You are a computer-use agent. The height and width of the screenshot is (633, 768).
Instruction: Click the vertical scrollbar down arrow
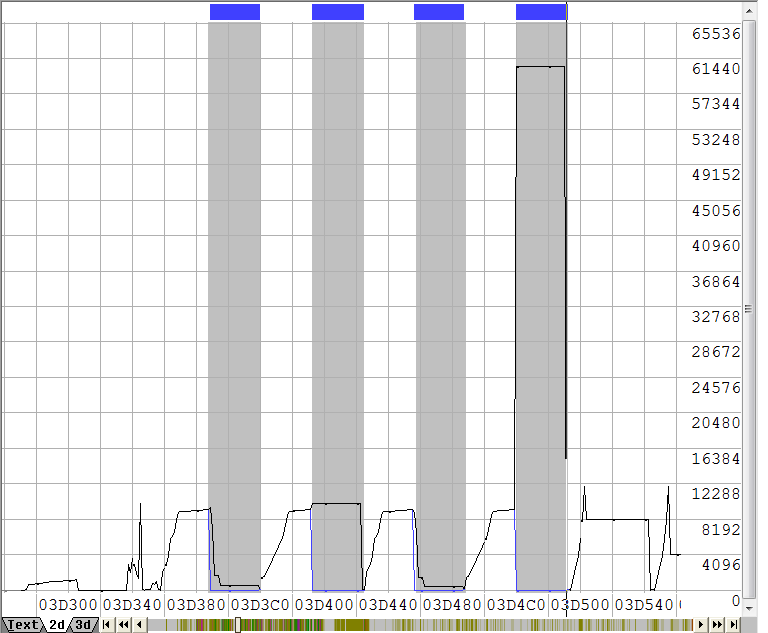pos(749,608)
